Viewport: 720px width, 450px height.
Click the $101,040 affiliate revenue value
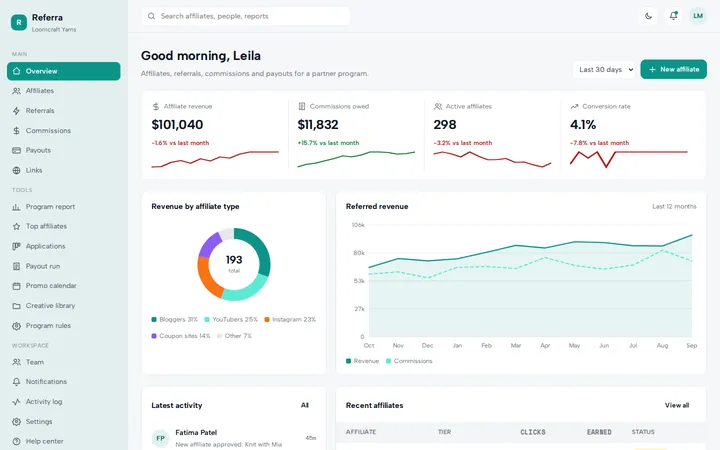coord(177,125)
